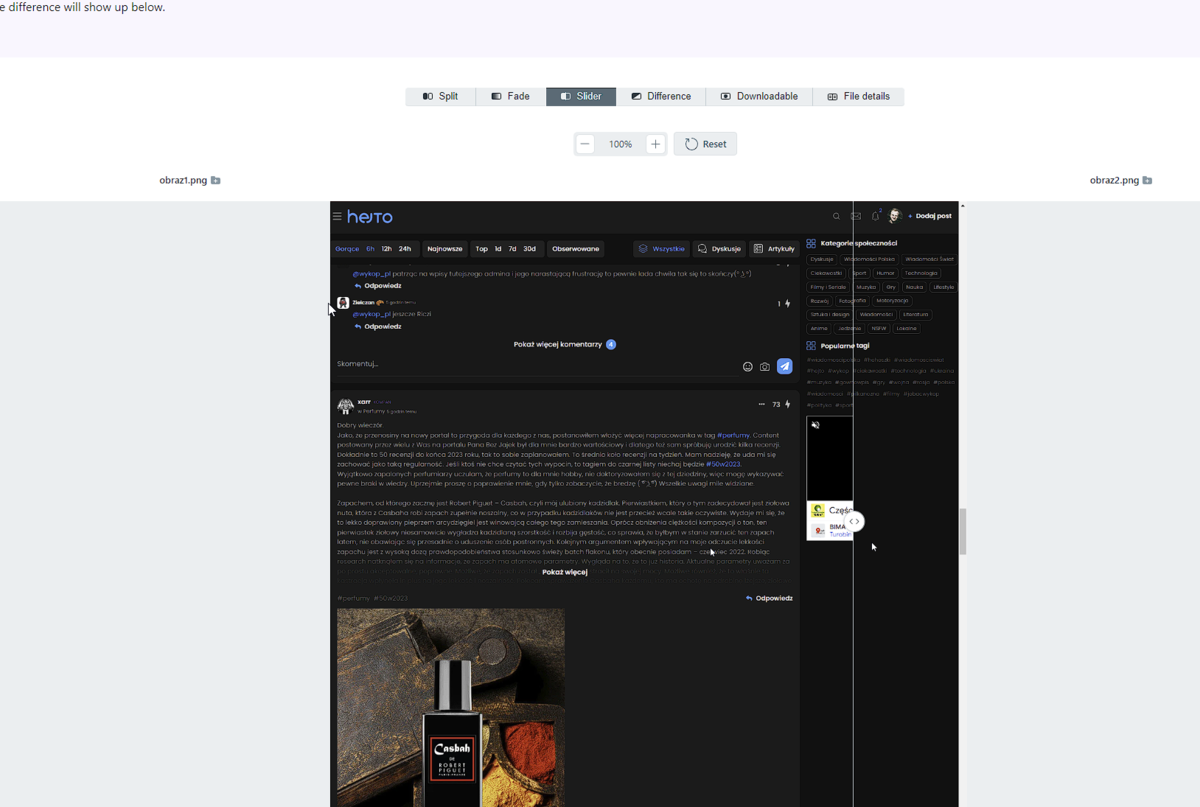Open the hamburger menu beside hejto logo
Viewport: 1200px width, 807px height.
[x=337, y=216]
